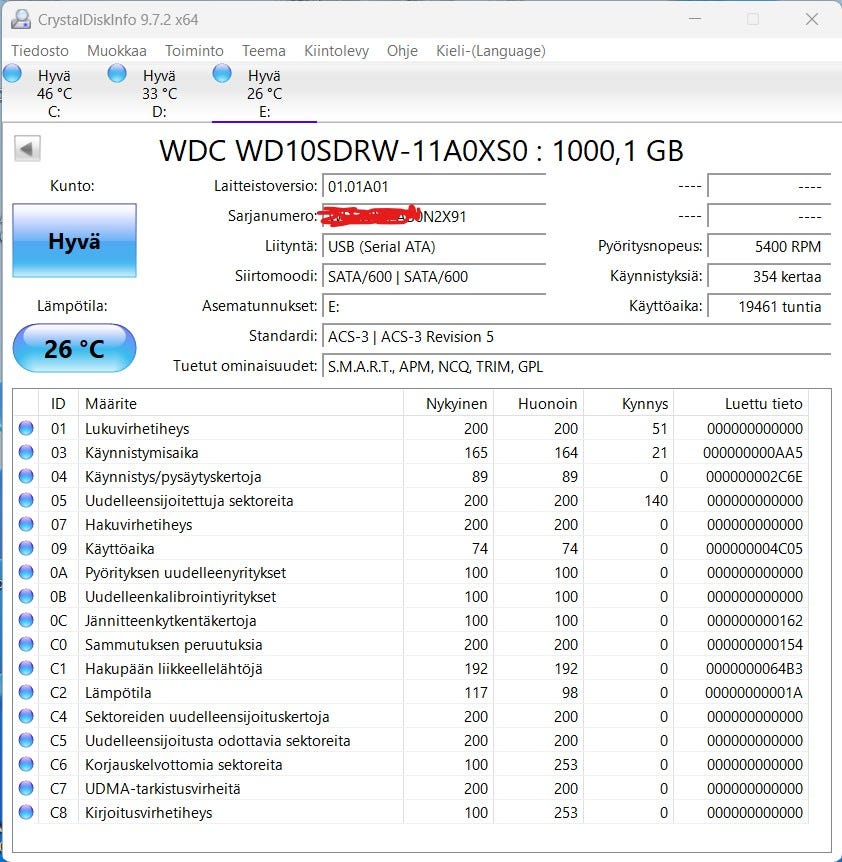The width and height of the screenshot is (842, 862).
Task: Click the Käyttöaika value 19461 tuntia
Action: coord(769,307)
